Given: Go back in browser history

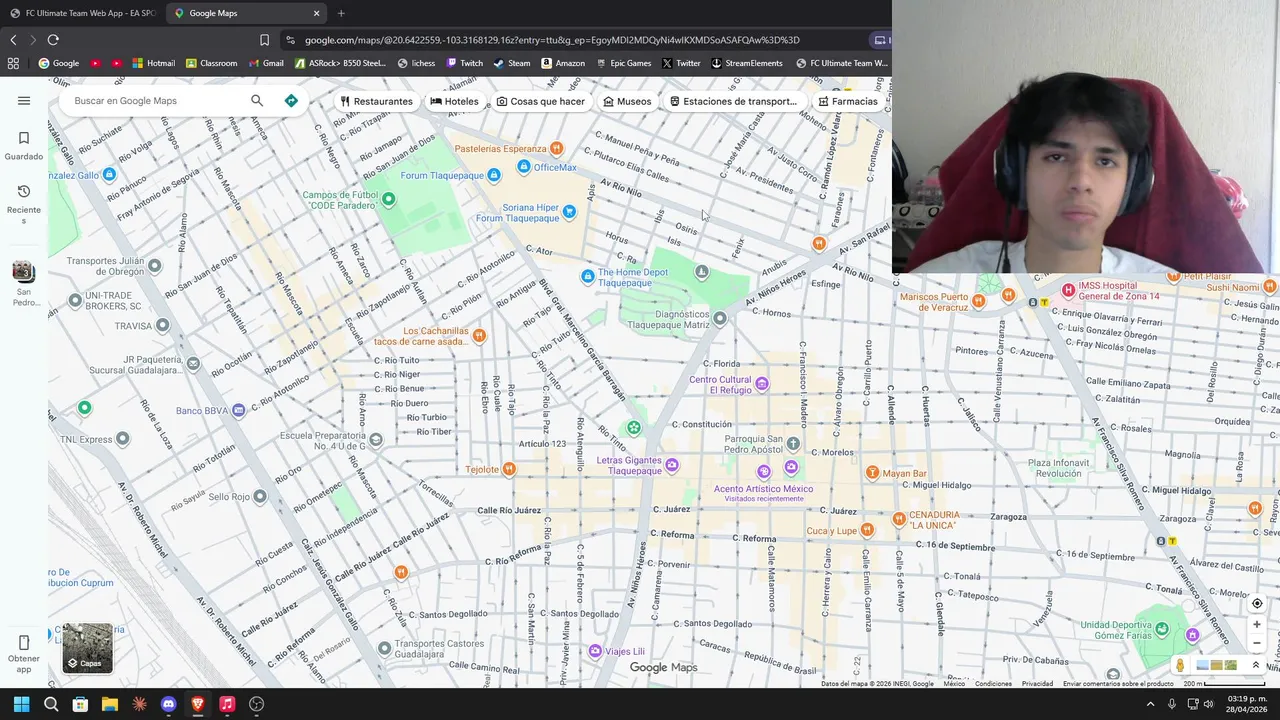Looking at the screenshot, I should (x=13, y=40).
